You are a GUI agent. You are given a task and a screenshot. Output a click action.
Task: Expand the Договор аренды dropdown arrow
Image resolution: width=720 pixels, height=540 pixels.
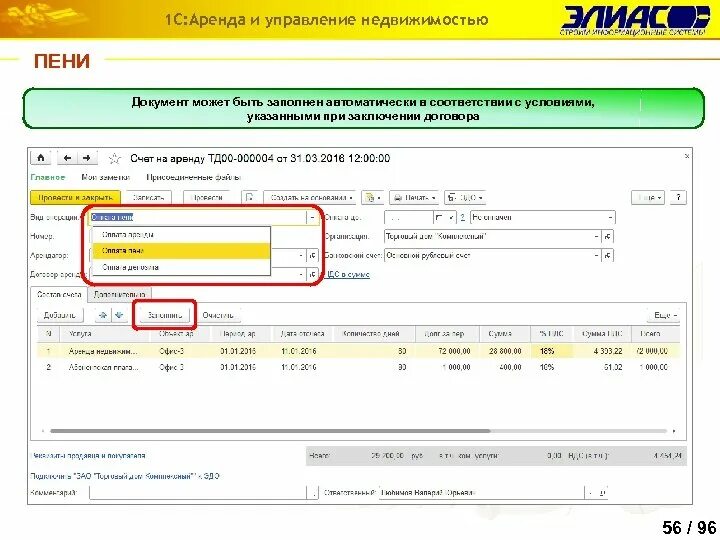pos(301,275)
